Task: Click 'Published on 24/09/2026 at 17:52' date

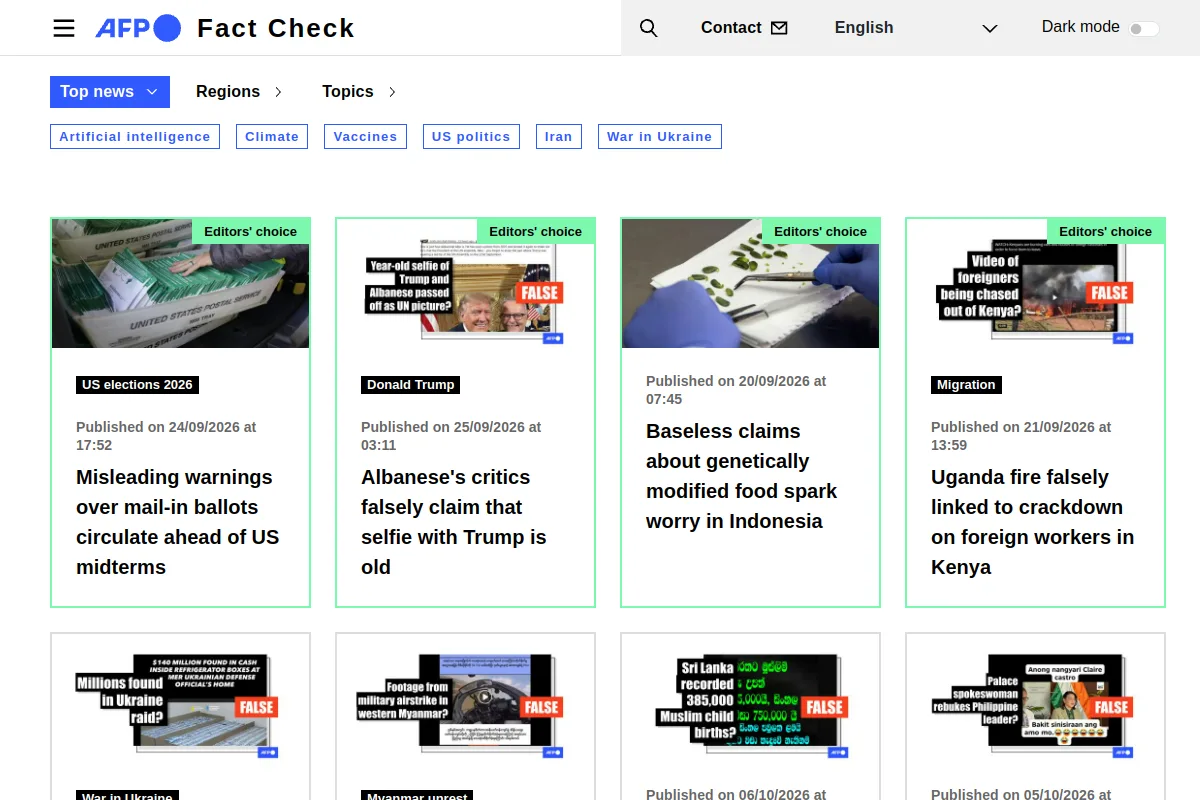Action: click(166, 436)
